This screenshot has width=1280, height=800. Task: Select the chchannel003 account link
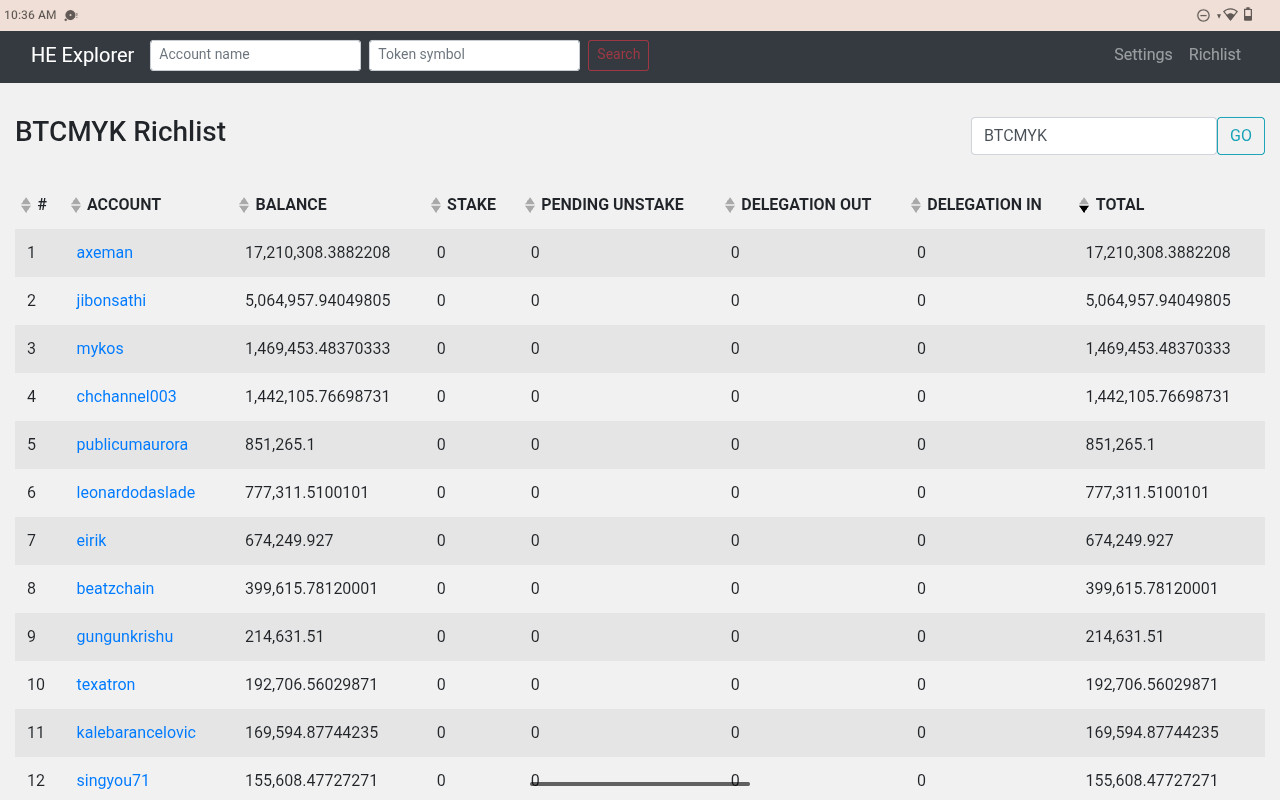(x=126, y=397)
